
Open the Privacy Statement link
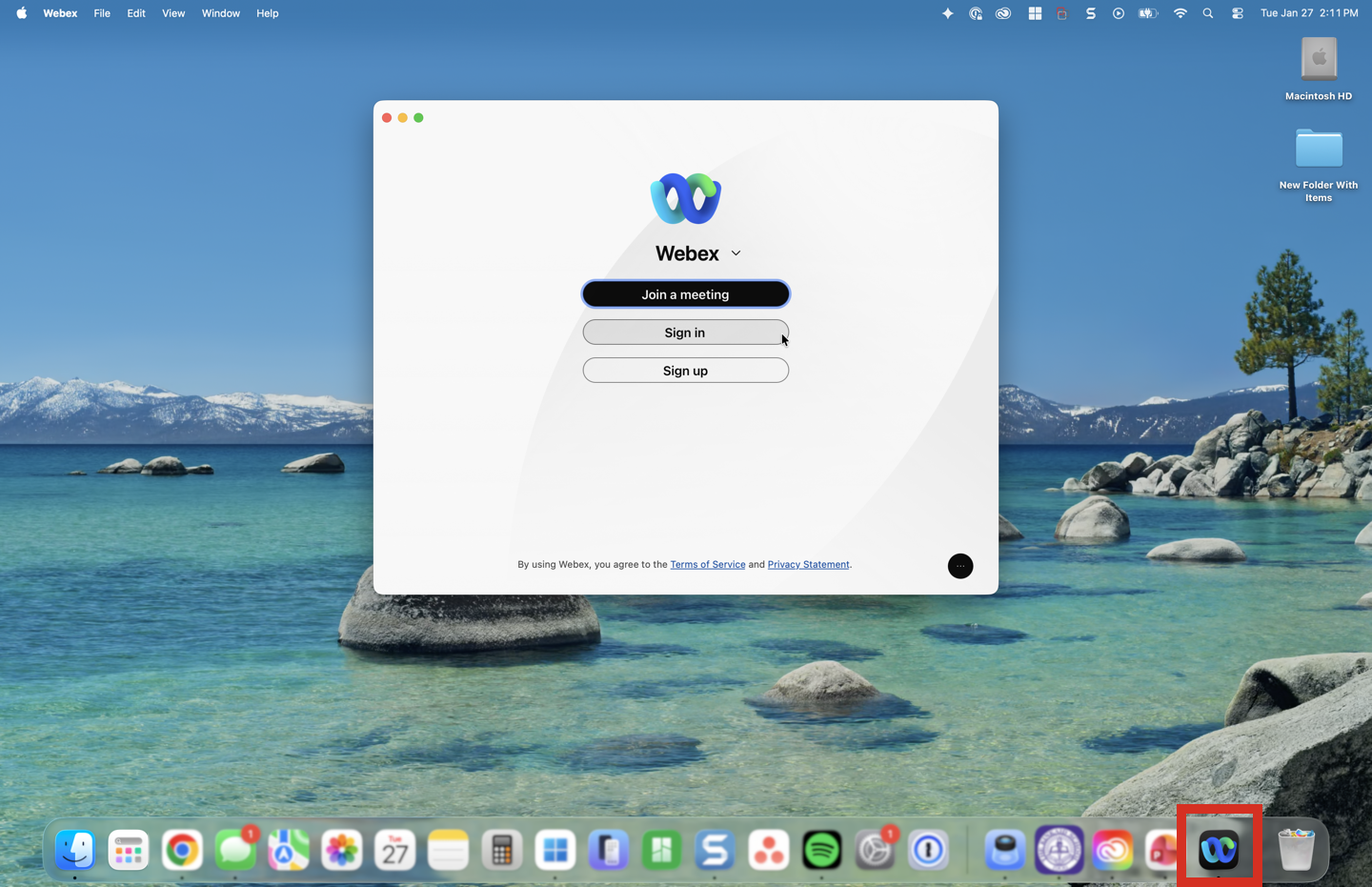click(808, 564)
